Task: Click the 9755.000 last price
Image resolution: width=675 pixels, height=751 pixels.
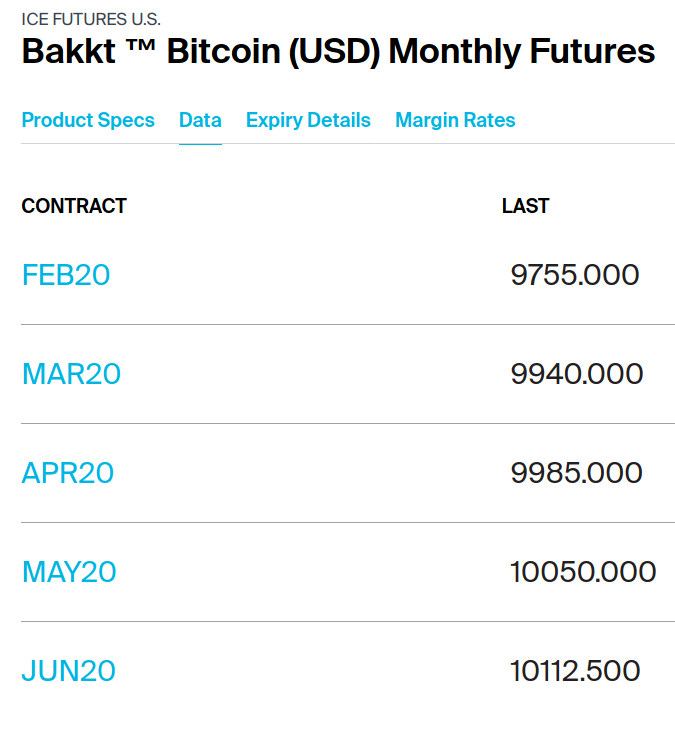Action: coord(574,275)
